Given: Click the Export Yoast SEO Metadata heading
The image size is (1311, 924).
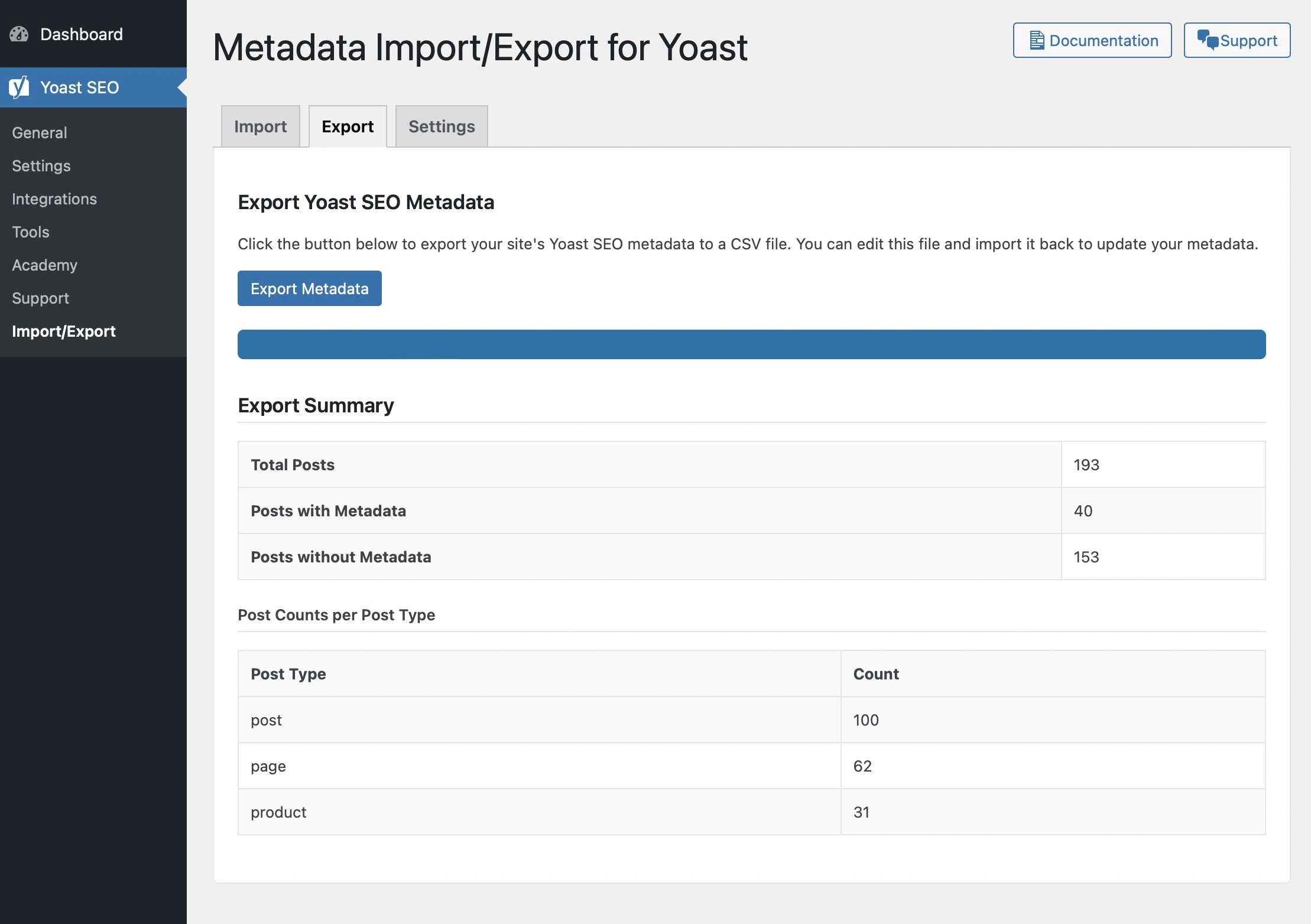Looking at the screenshot, I should coord(366,202).
